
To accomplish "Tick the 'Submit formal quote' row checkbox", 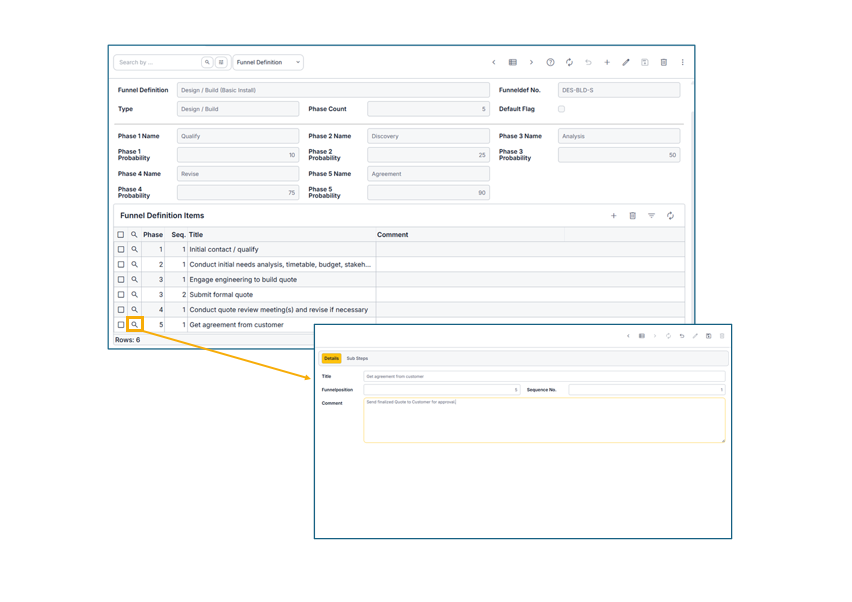I will 121,295.
